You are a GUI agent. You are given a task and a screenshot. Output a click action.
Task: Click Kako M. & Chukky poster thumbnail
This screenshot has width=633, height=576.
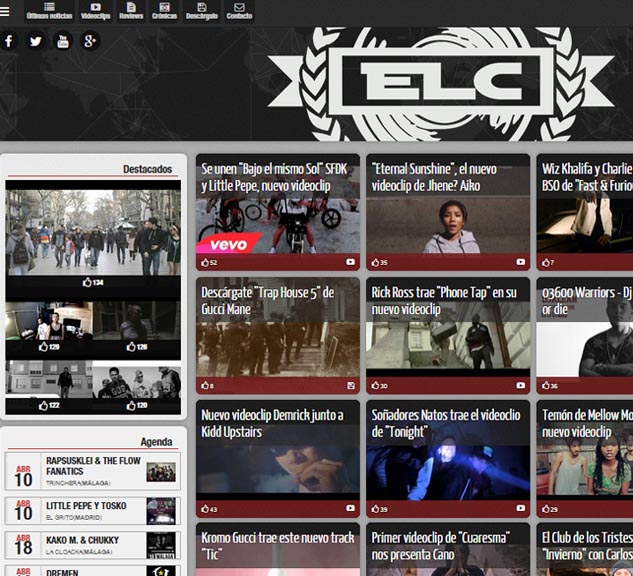pyautogui.click(x=161, y=546)
